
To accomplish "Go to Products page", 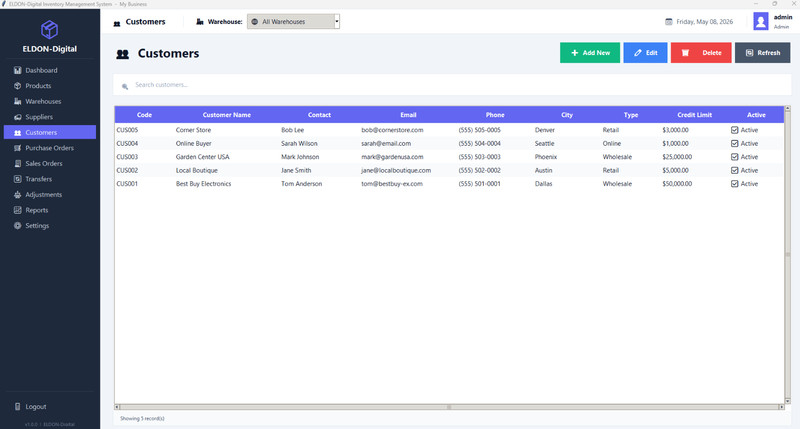I will tap(49, 86).
